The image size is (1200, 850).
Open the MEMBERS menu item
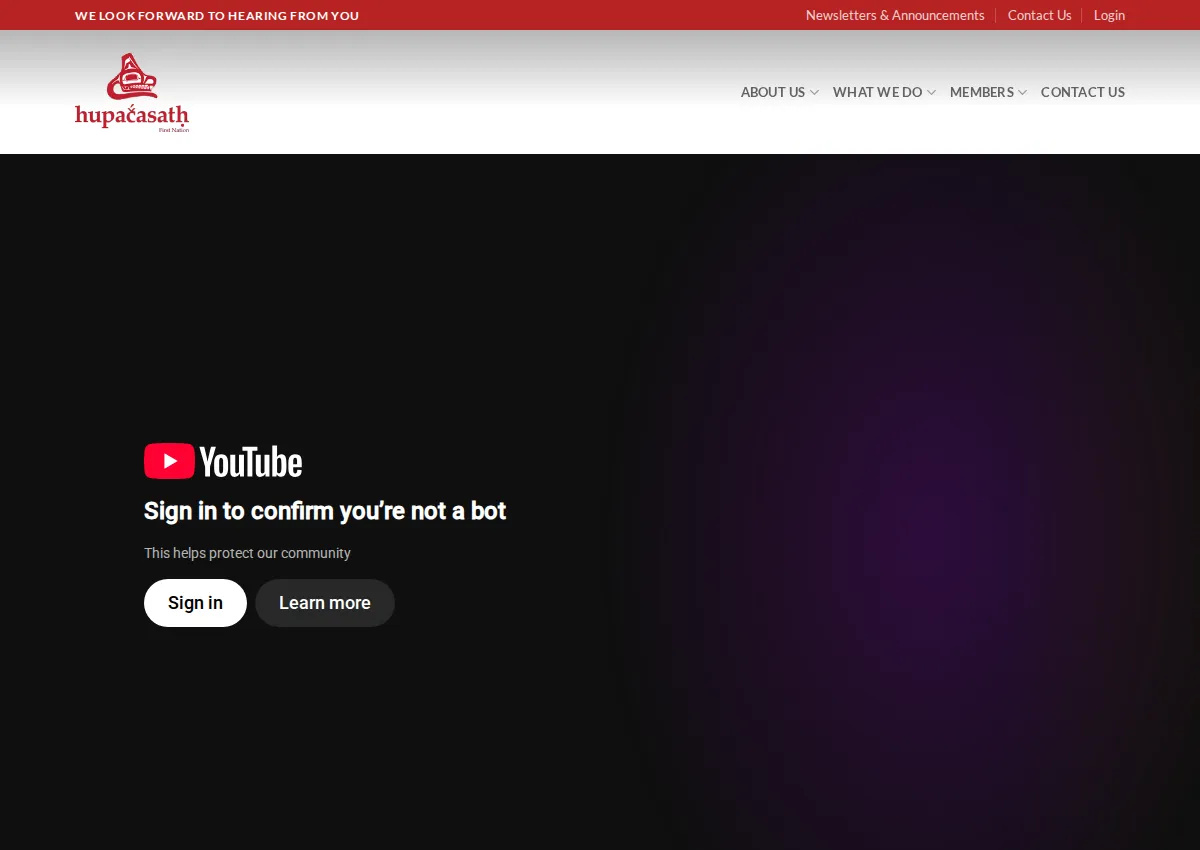click(981, 92)
